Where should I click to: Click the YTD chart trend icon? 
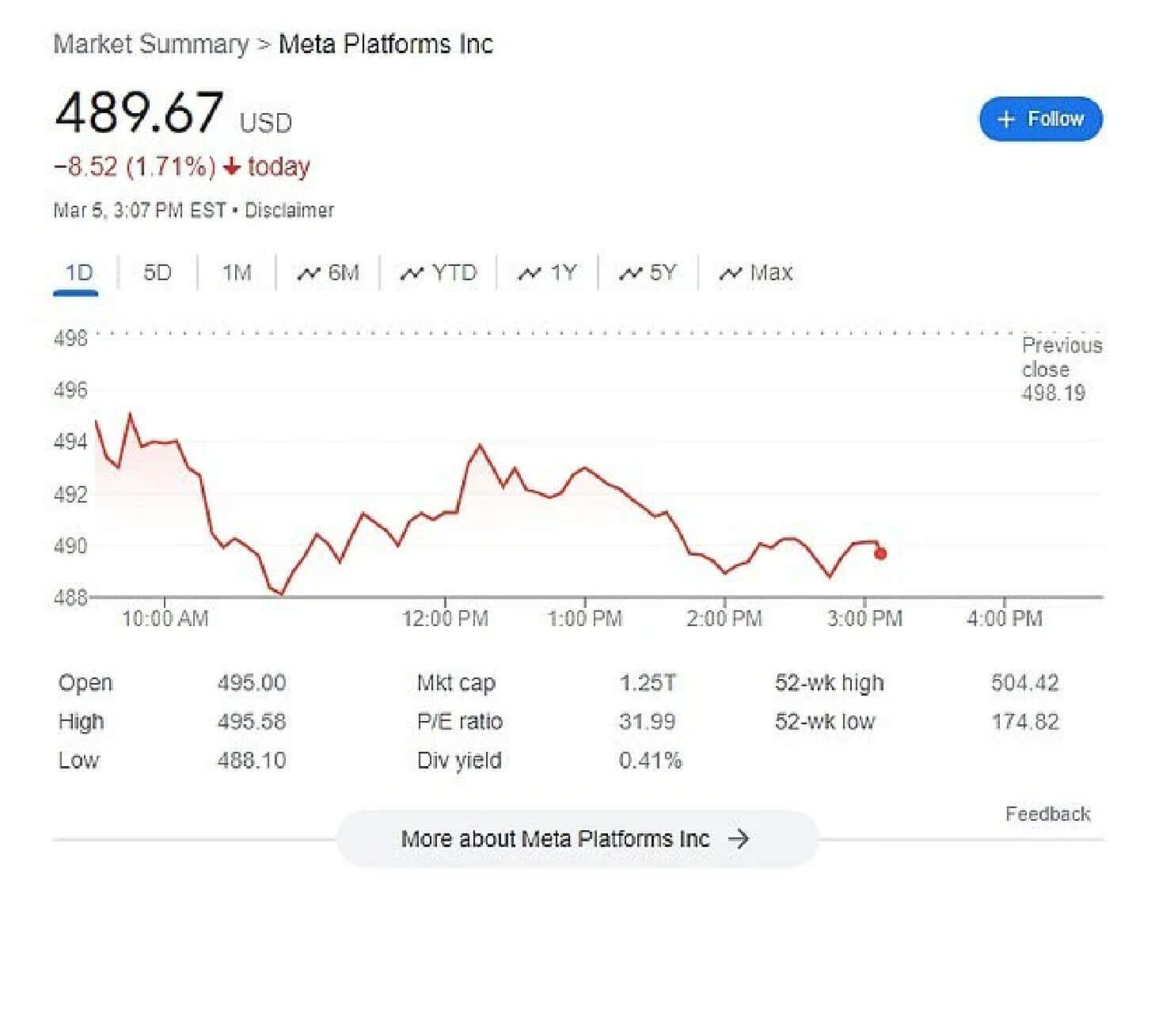tap(412, 274)
